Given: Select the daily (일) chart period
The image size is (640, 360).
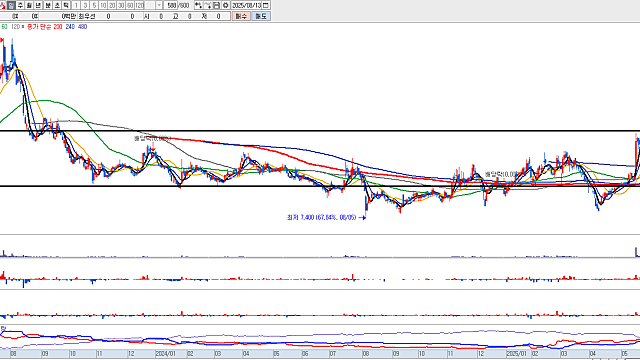Looking at the screenshot, I should click(11, 5).
